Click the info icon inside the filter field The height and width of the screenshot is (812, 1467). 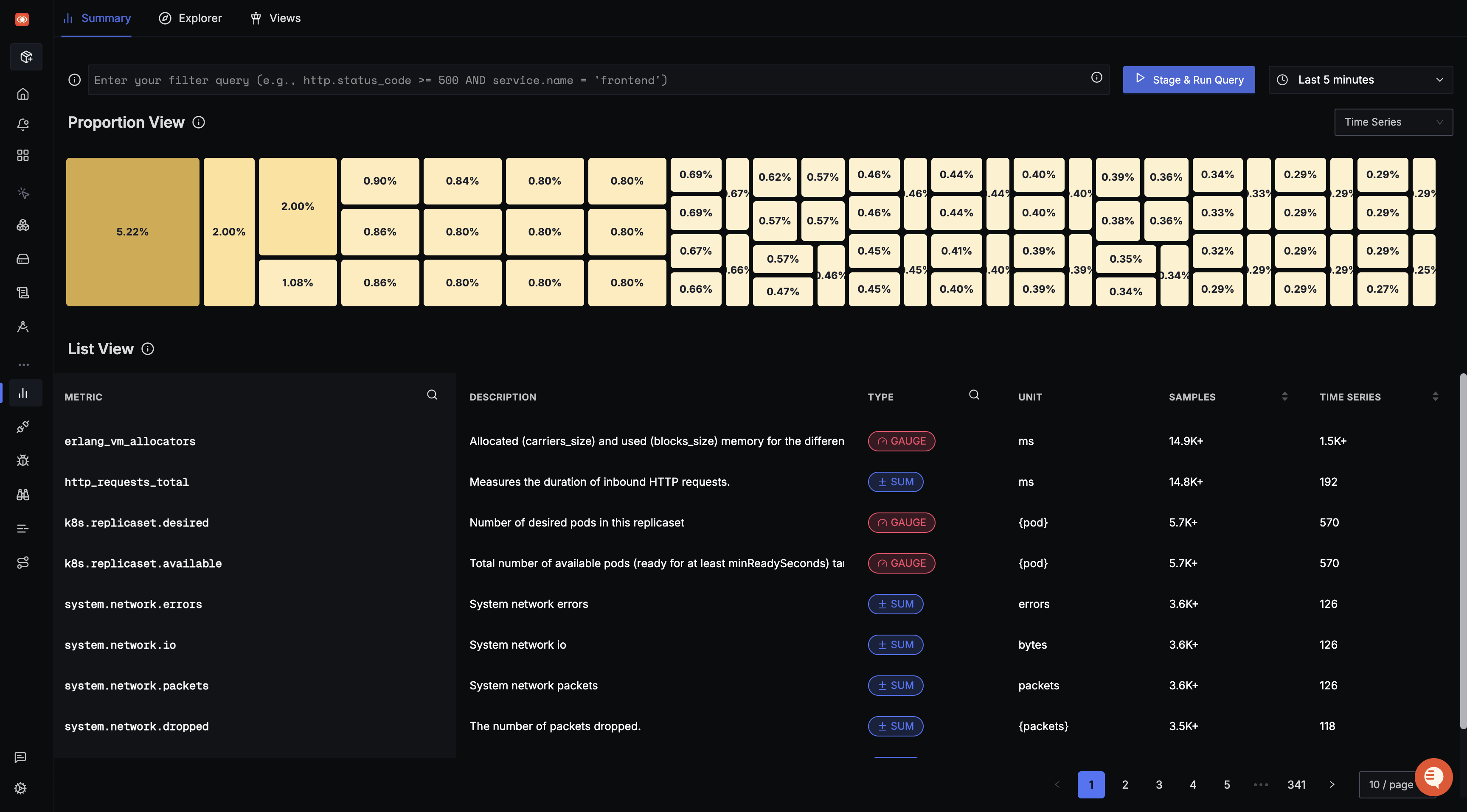click(1096, 77)
